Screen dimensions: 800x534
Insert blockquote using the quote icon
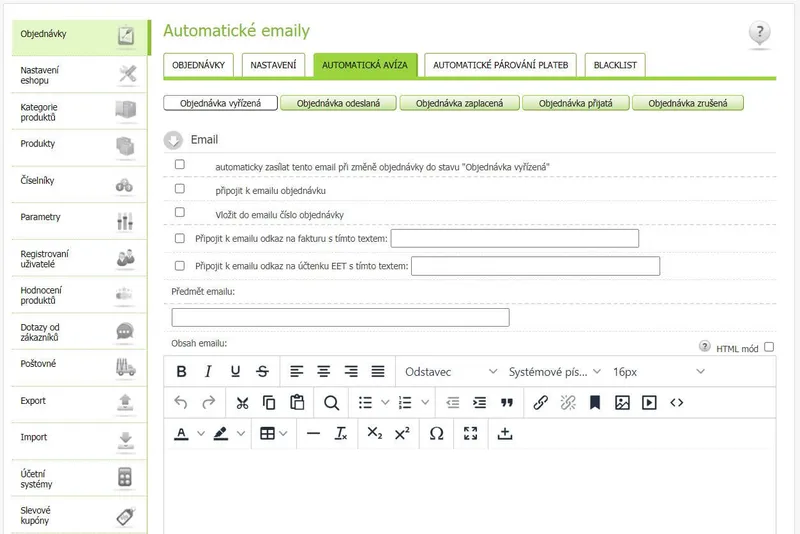coord(507,403)
